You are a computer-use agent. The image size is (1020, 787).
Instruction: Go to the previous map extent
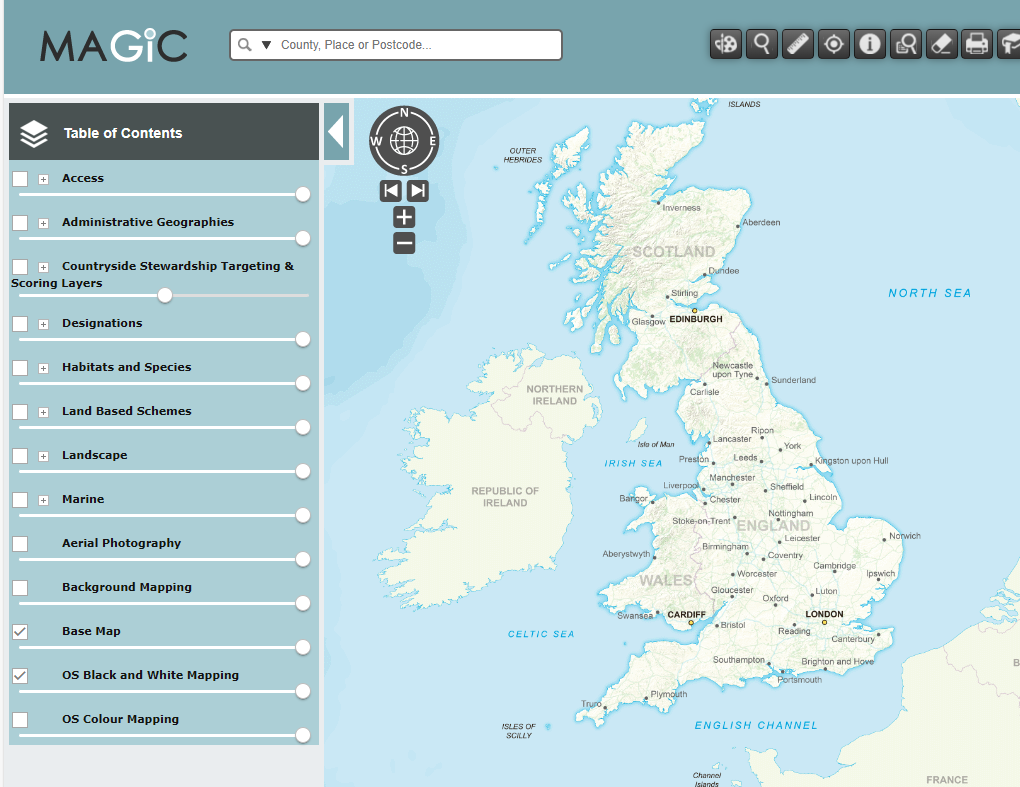click(391, 190)
